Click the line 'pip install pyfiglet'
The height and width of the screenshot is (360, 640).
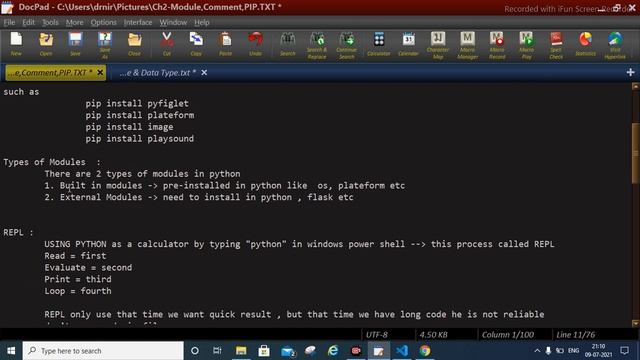tap(137, 103)
